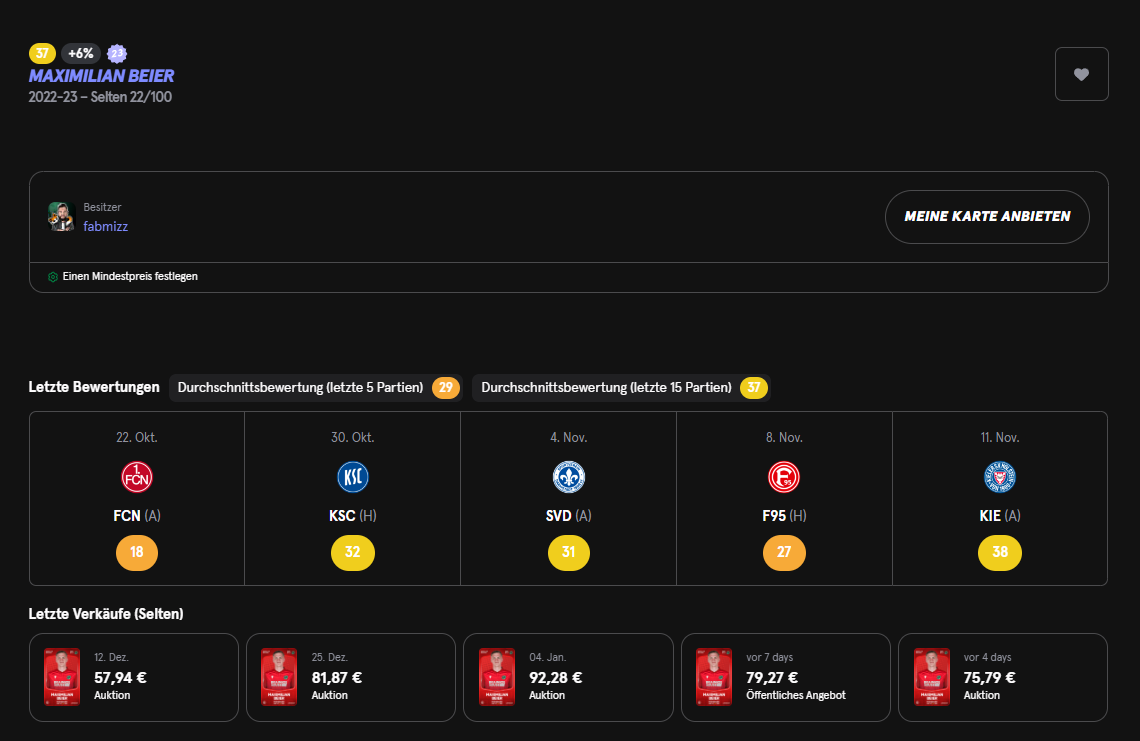This screenshot has height=741, width=1140.
Task: Click the fabmizz owner avatar
Action: (62, 216)
